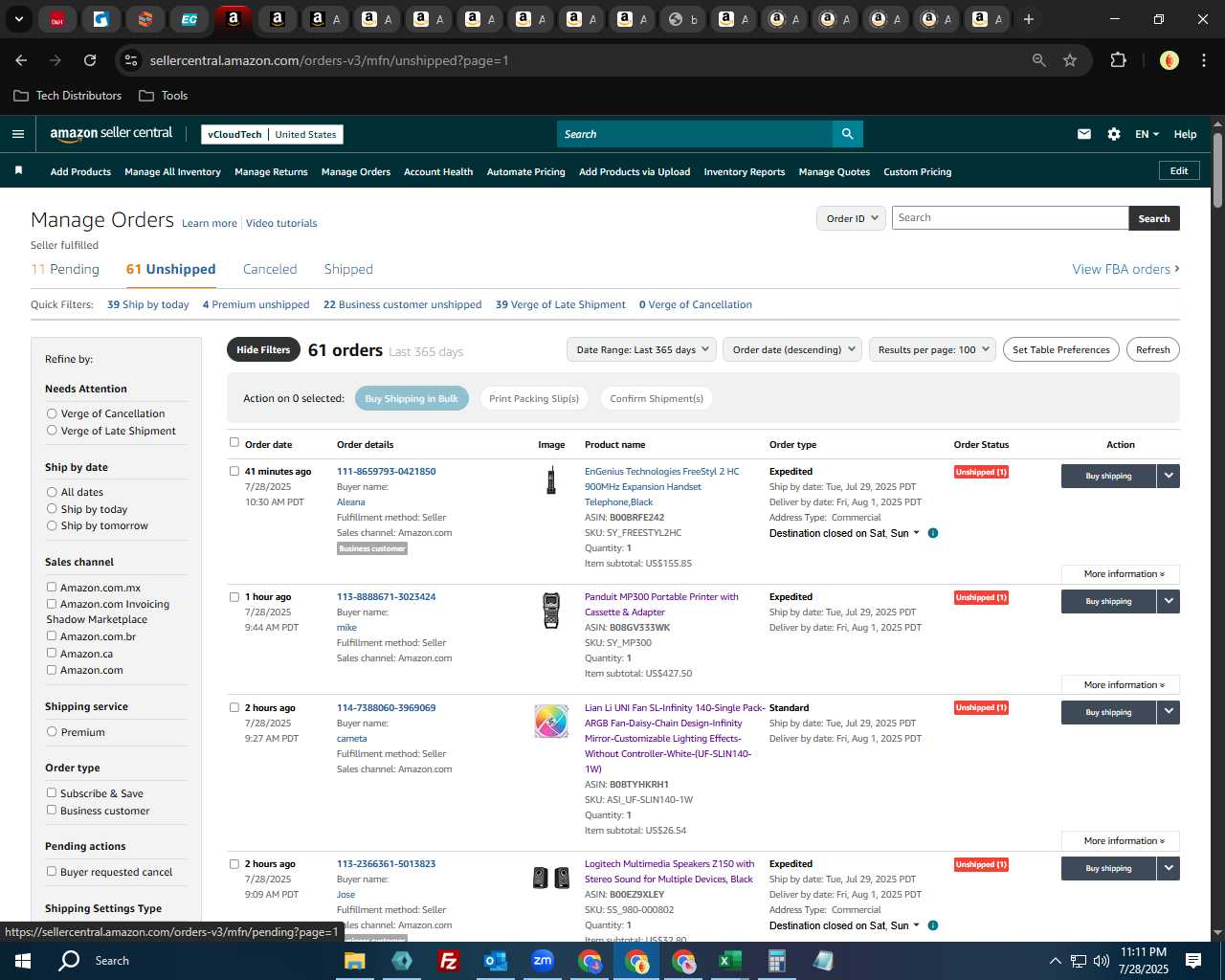This screenshot has height=980, width=1225.
Task: Open Order date (descending) sort dropdown
Action: pyautogui.click(x=792, y=349)
